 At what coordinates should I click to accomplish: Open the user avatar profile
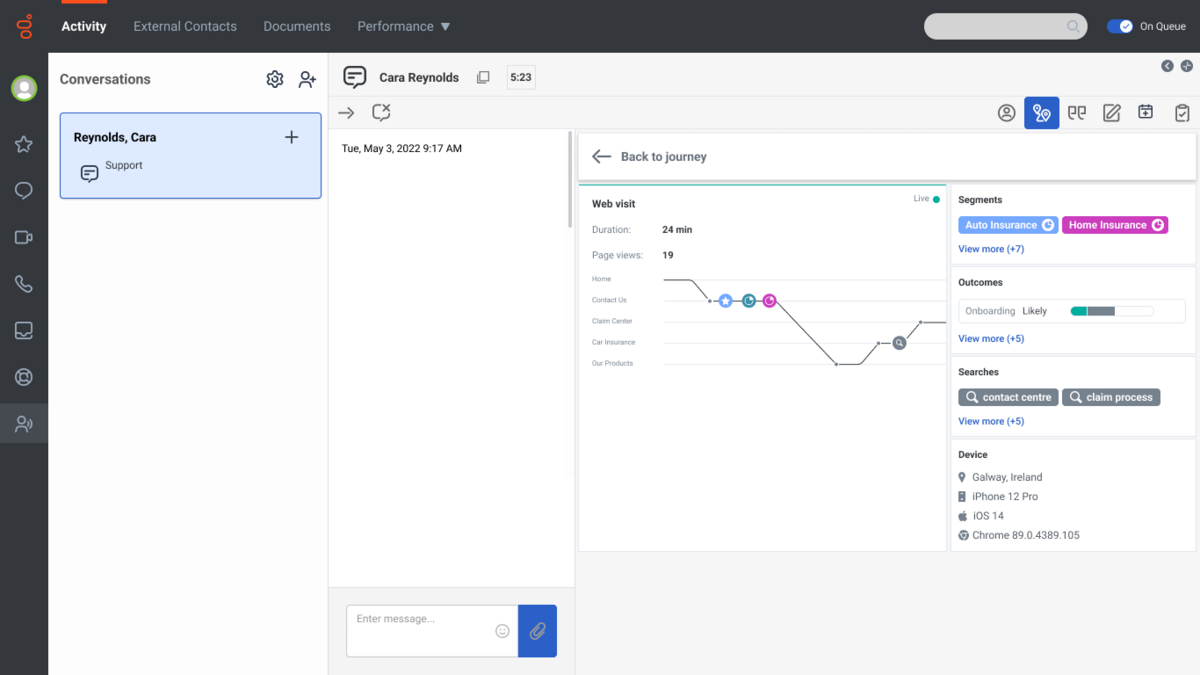(x=24, y=88)
